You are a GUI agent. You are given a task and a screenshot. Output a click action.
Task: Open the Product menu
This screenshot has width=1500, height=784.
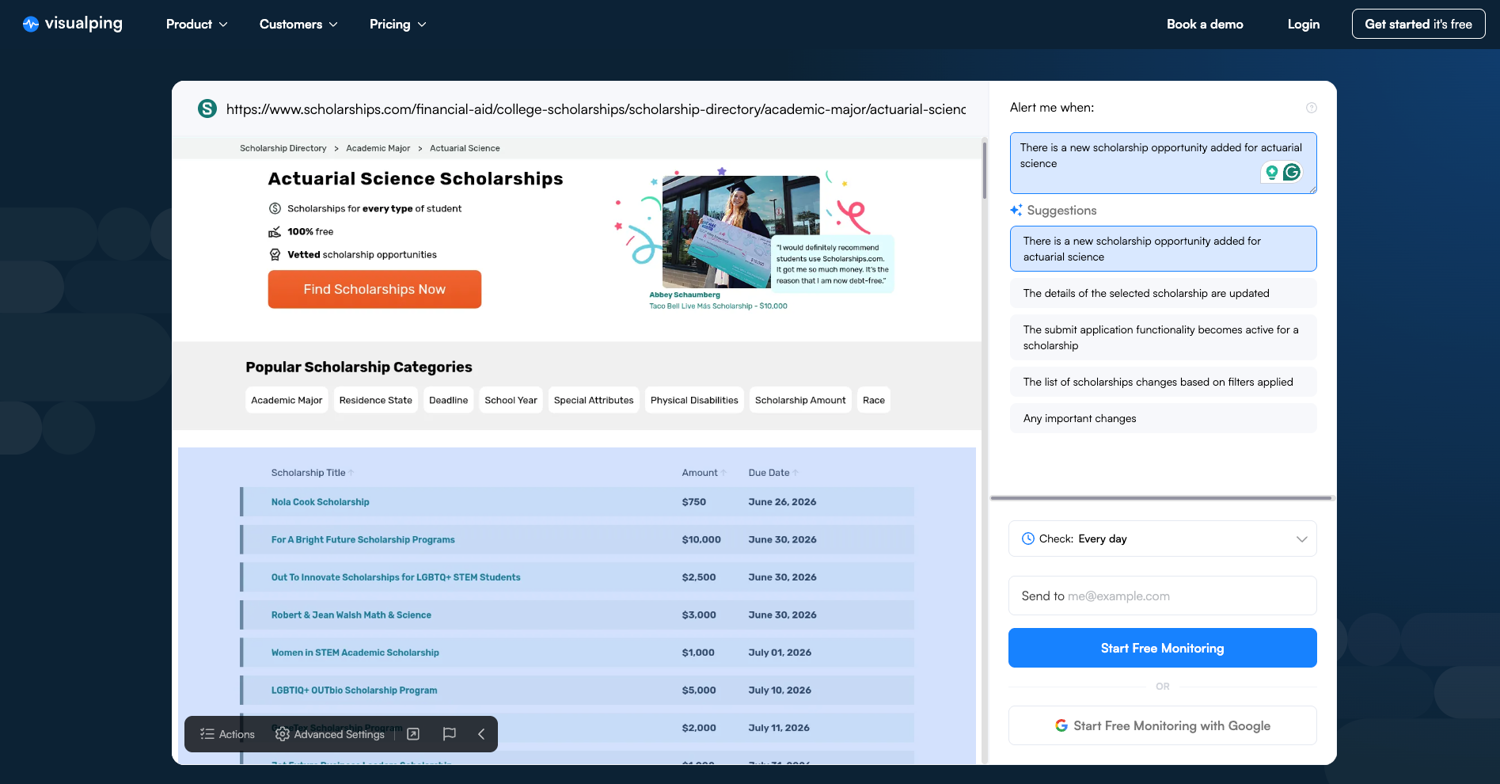(197, 24)
